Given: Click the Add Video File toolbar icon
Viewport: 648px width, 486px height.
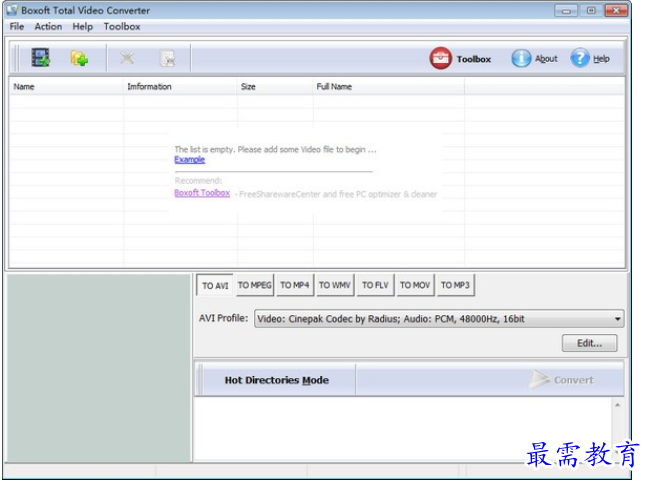Looking at the screenshot, I should click(40, 58).
